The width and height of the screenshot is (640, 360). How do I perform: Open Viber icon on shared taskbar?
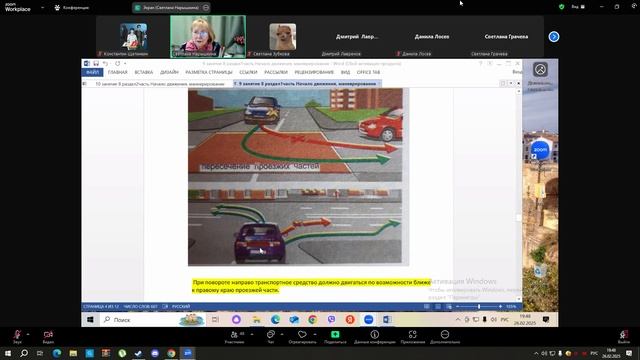coord(331,320)
